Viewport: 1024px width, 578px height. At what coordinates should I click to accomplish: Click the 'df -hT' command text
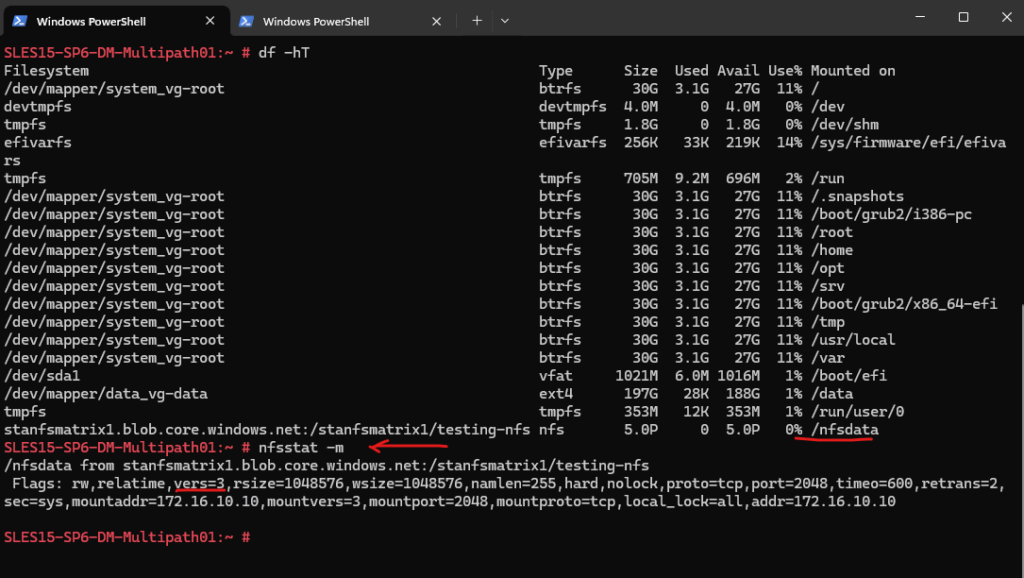click(284, 52)
